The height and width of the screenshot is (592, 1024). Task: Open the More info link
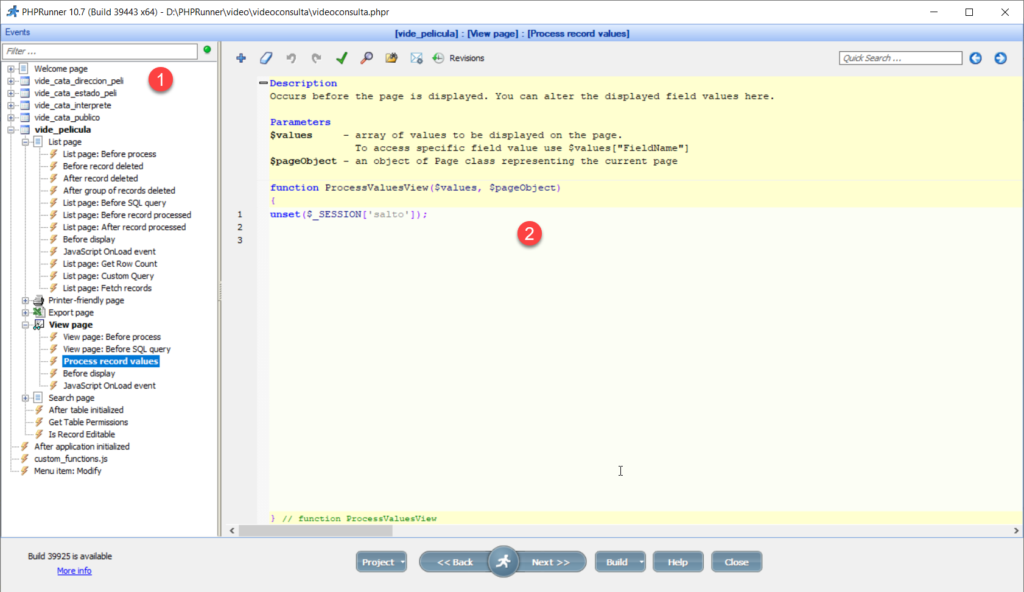(74, 571)
